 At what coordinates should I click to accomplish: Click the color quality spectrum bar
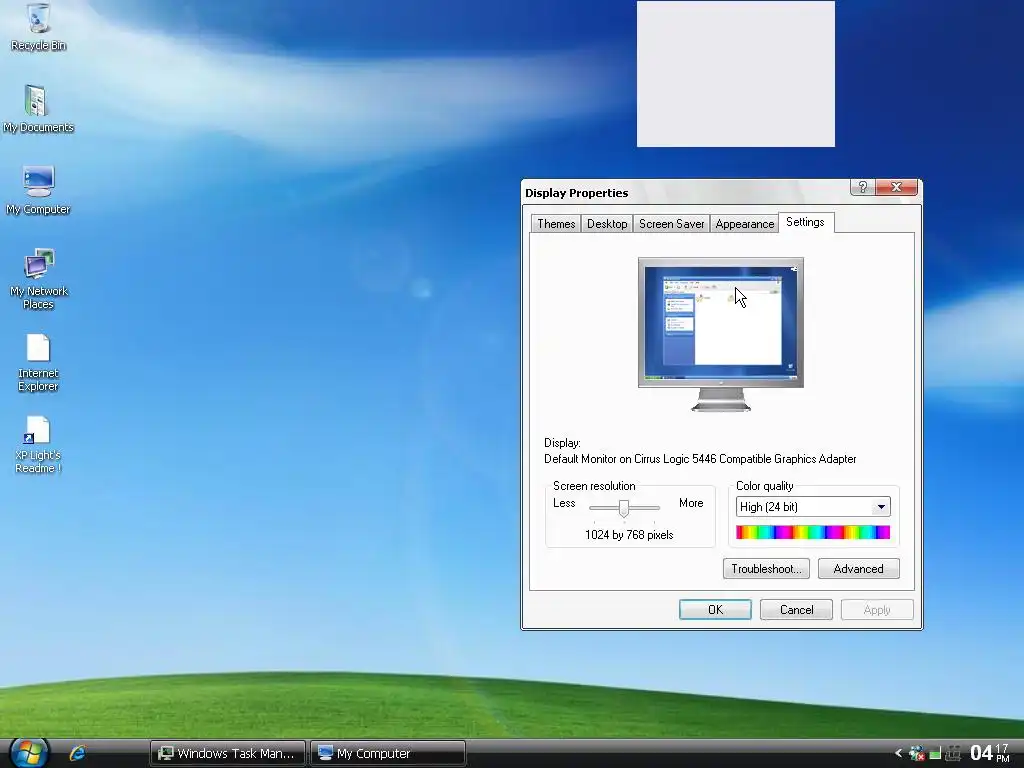(x=813, y=532)
